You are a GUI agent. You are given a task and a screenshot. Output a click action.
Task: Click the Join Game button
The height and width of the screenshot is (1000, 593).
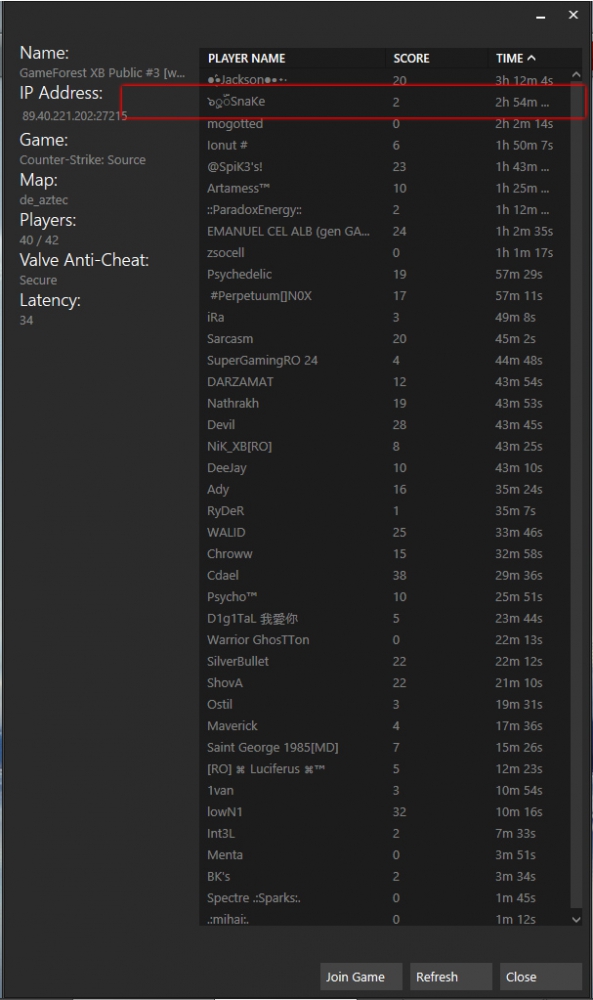(x=360, y=976)
